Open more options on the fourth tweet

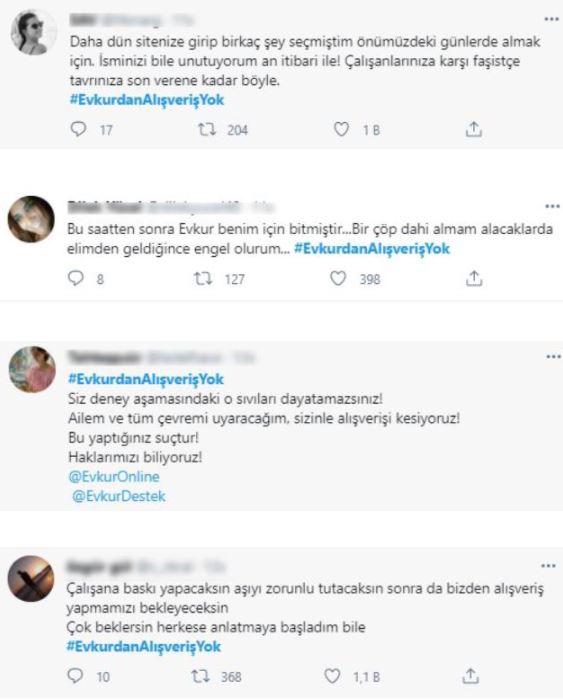pos(548,566)
